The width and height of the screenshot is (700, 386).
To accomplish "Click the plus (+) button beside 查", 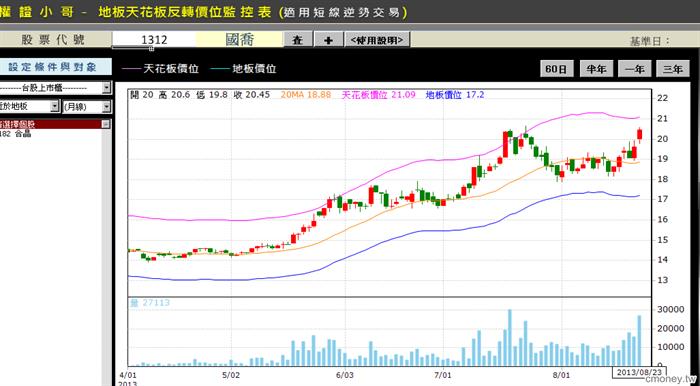I will point(329,40).
